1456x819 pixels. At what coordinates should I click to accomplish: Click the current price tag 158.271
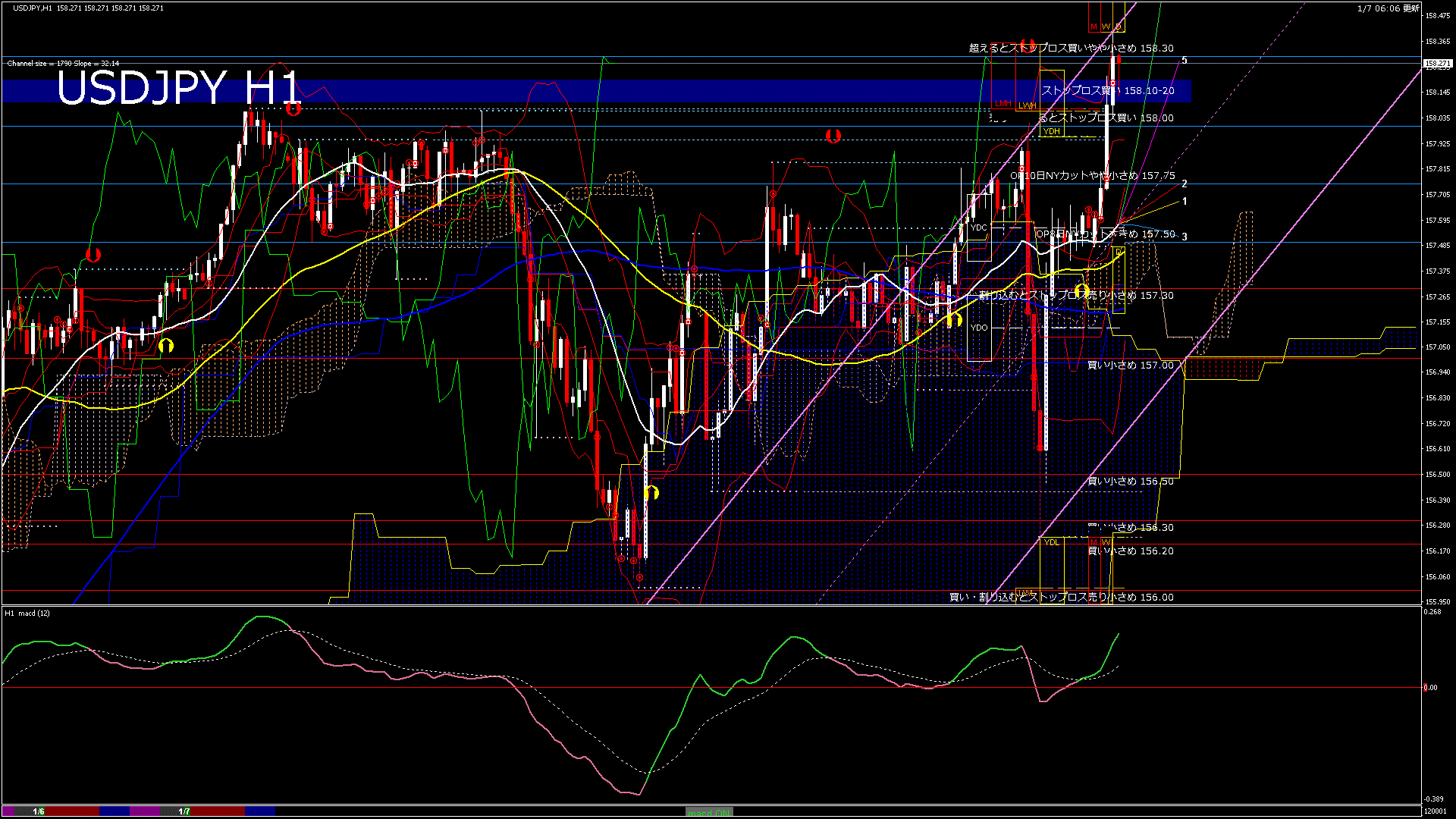pos(1437,64)
